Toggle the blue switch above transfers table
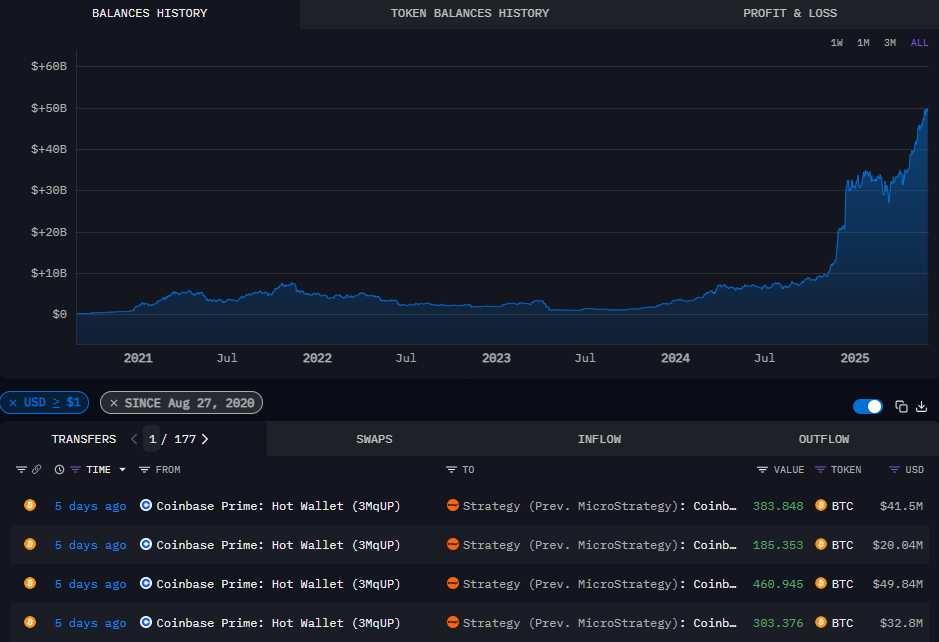The image size is (939, 642). click(868, 406)
